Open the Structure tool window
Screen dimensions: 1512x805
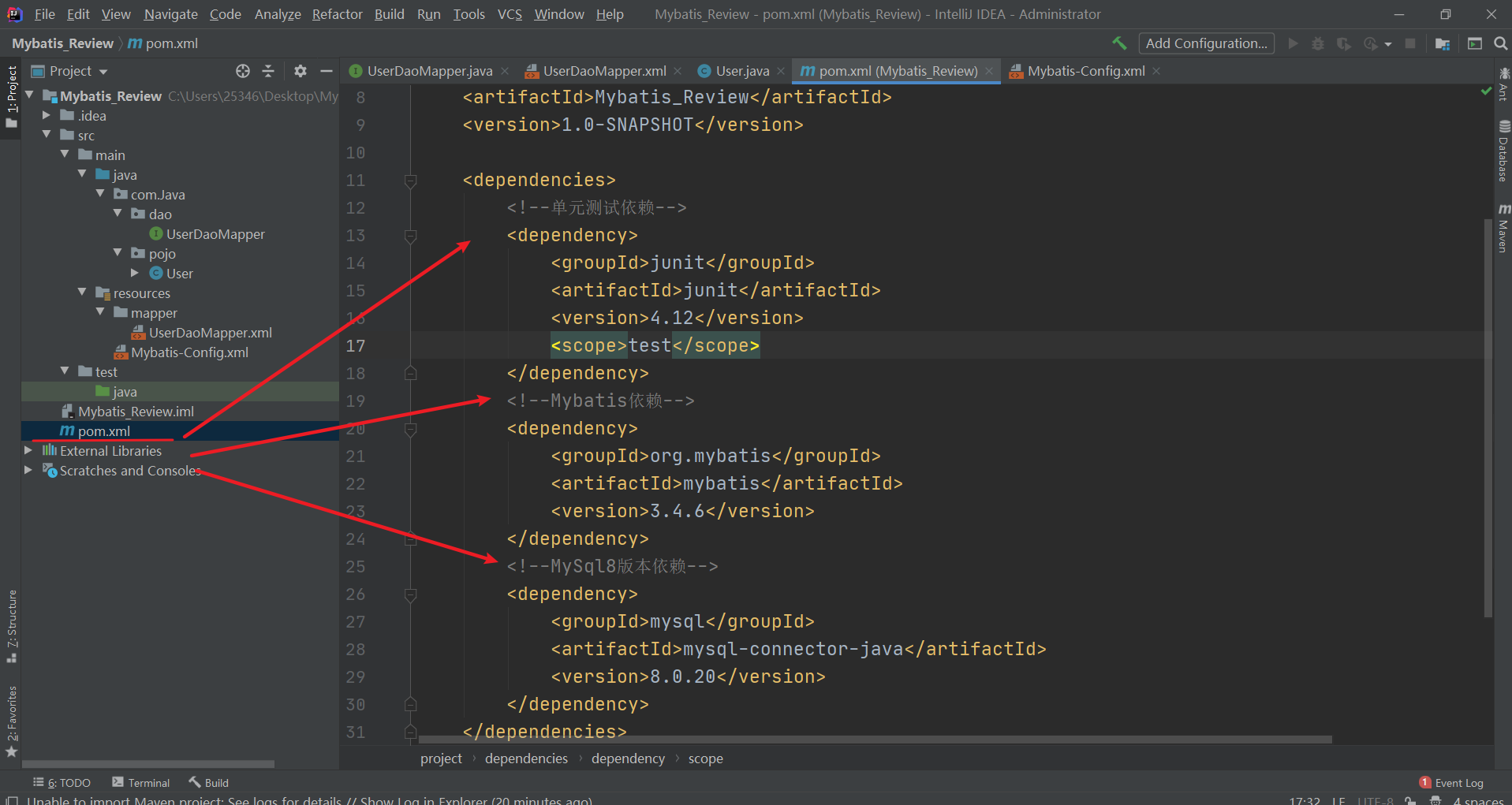(11, 627)
